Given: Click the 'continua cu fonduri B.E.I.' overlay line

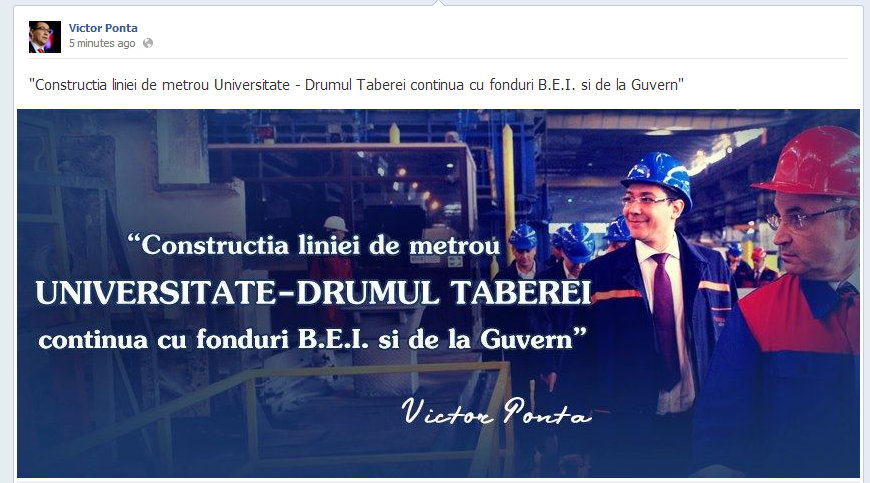Looking at the screenshot, I should point(312,339).
